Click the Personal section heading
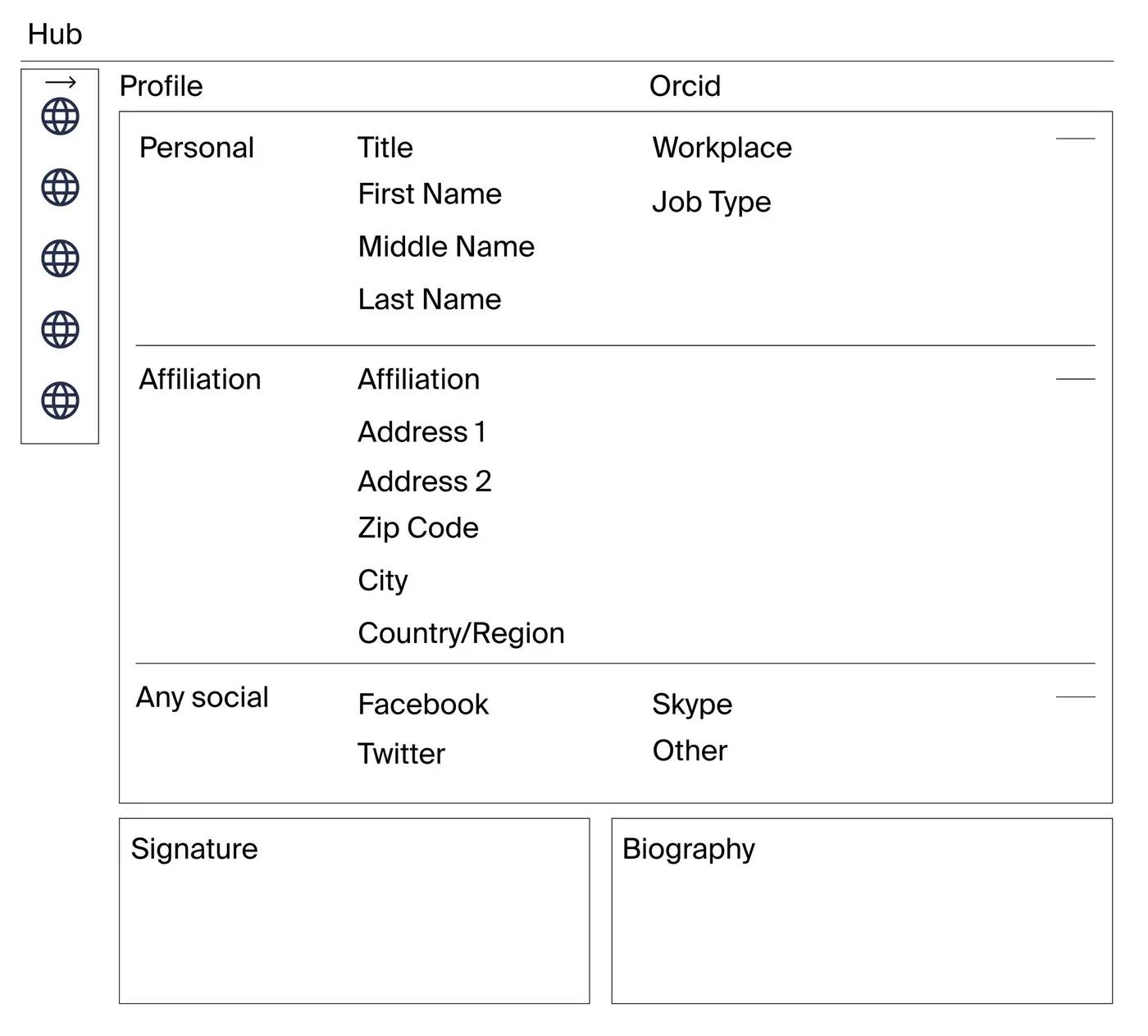Screen dimensions: 1148x1036 pos(197,148)
